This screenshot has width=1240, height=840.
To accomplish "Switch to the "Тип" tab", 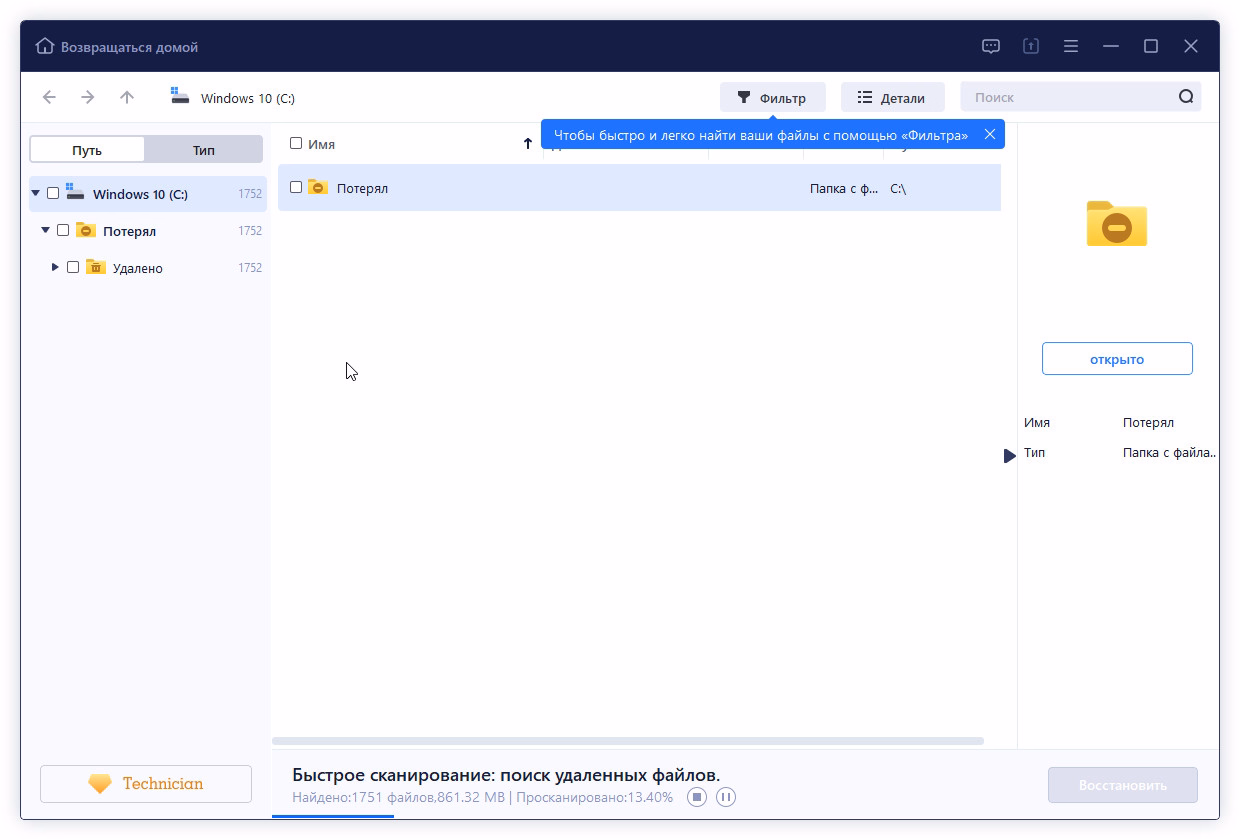I will (203, 150).
